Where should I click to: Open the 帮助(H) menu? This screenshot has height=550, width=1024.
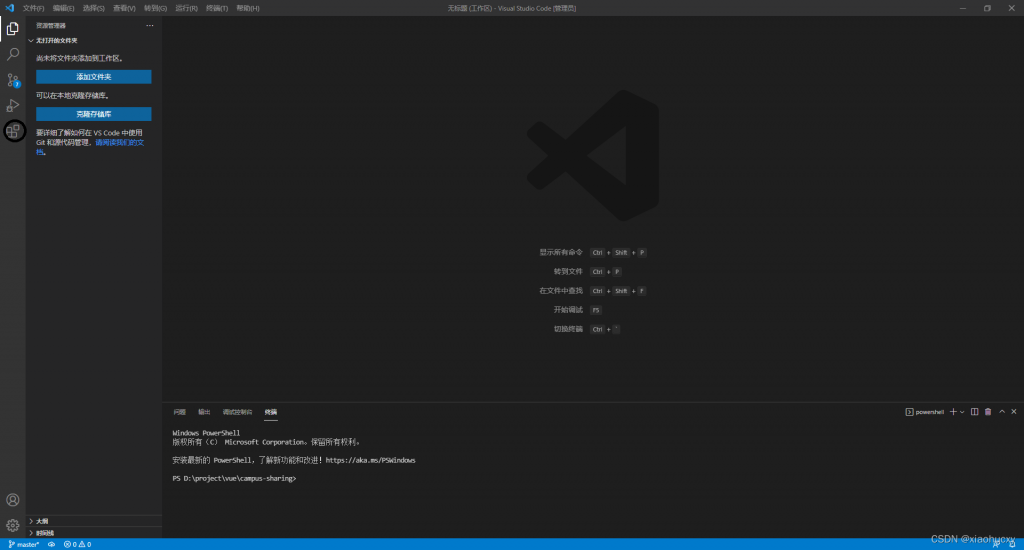(x=248, y=8)
